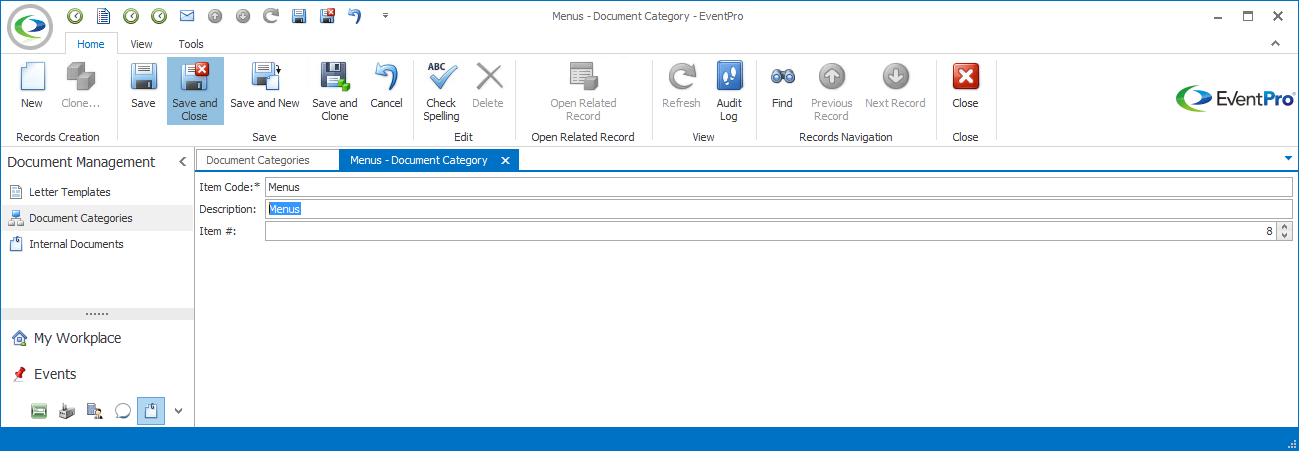
Task: Switch to the Home ribbon tab
Action: (x=91, y=44)
